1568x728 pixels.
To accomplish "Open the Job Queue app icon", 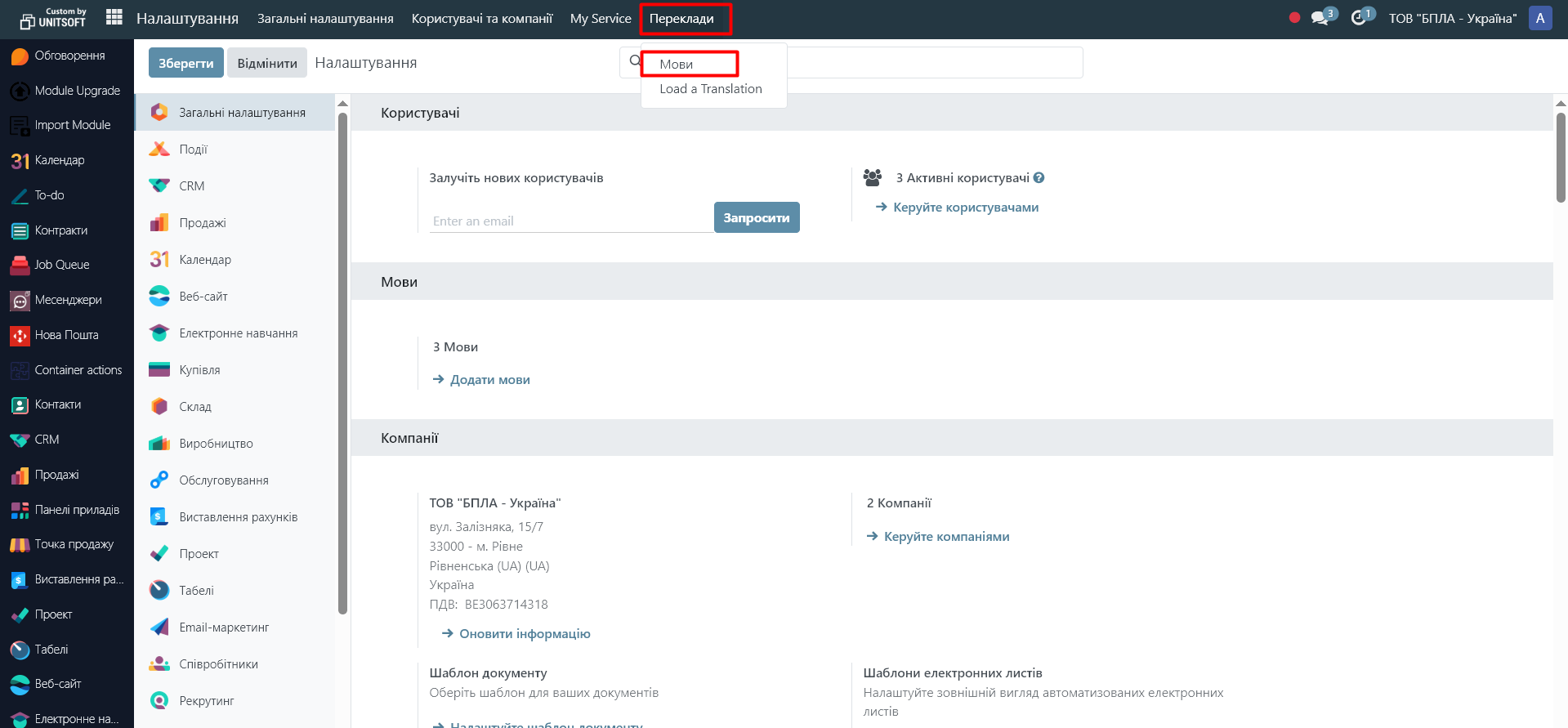I will click(x=20, y=265).
